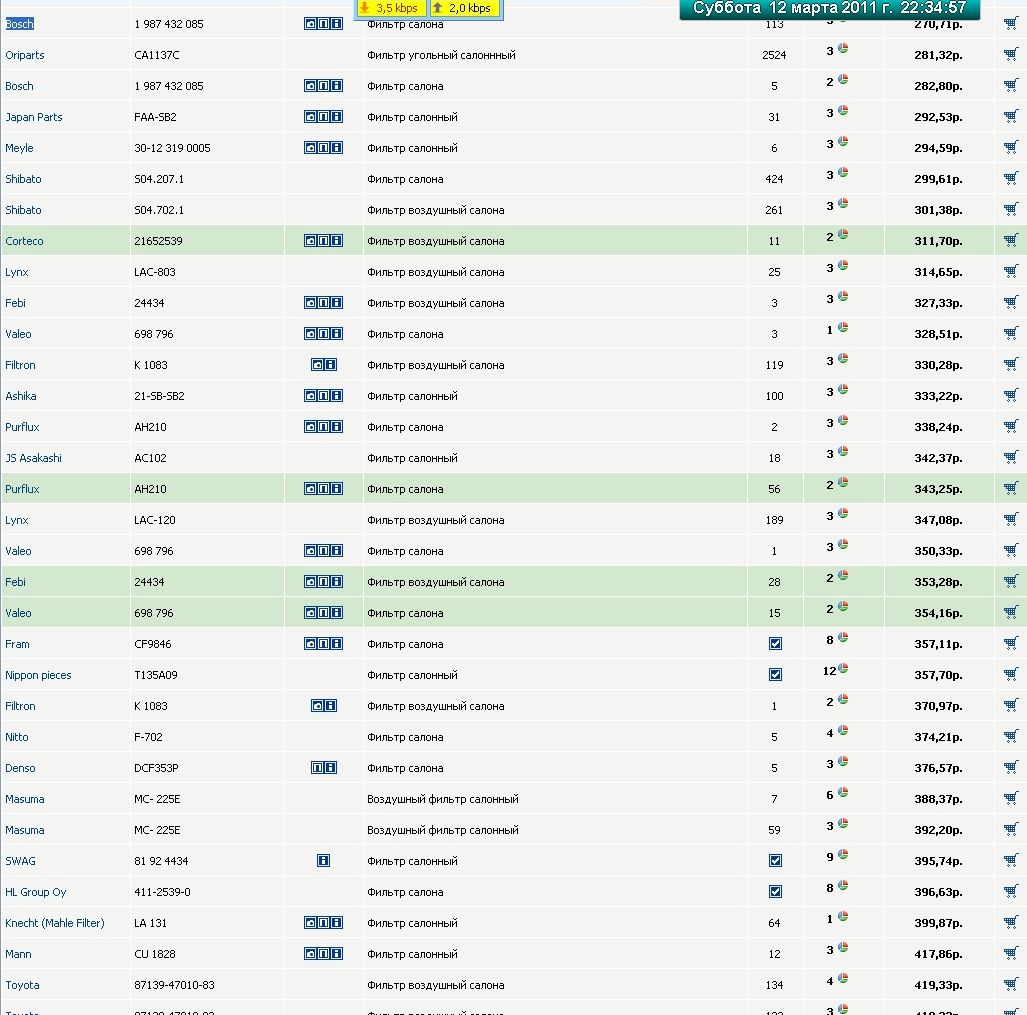Add Corteco 21652539 to the cart
Viewport: 1027px width, 1015px height.
pyautogui.click(x=1011, y=240)
